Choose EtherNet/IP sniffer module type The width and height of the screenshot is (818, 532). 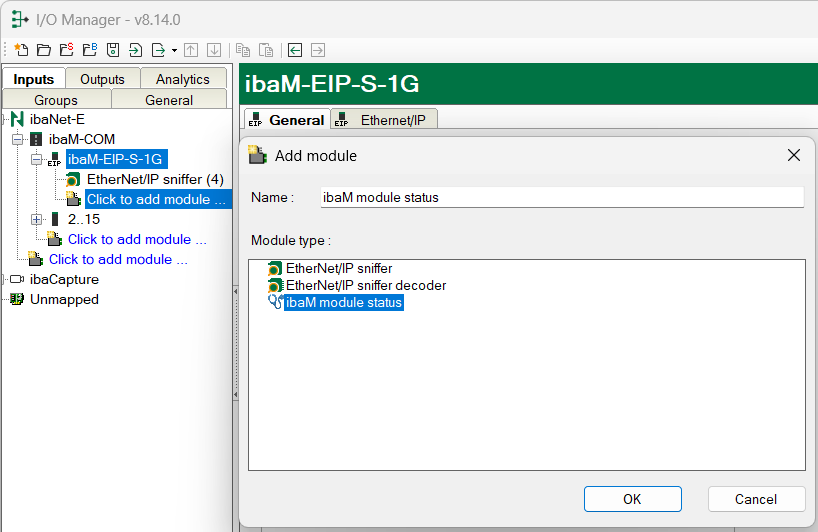coord(339,269)
